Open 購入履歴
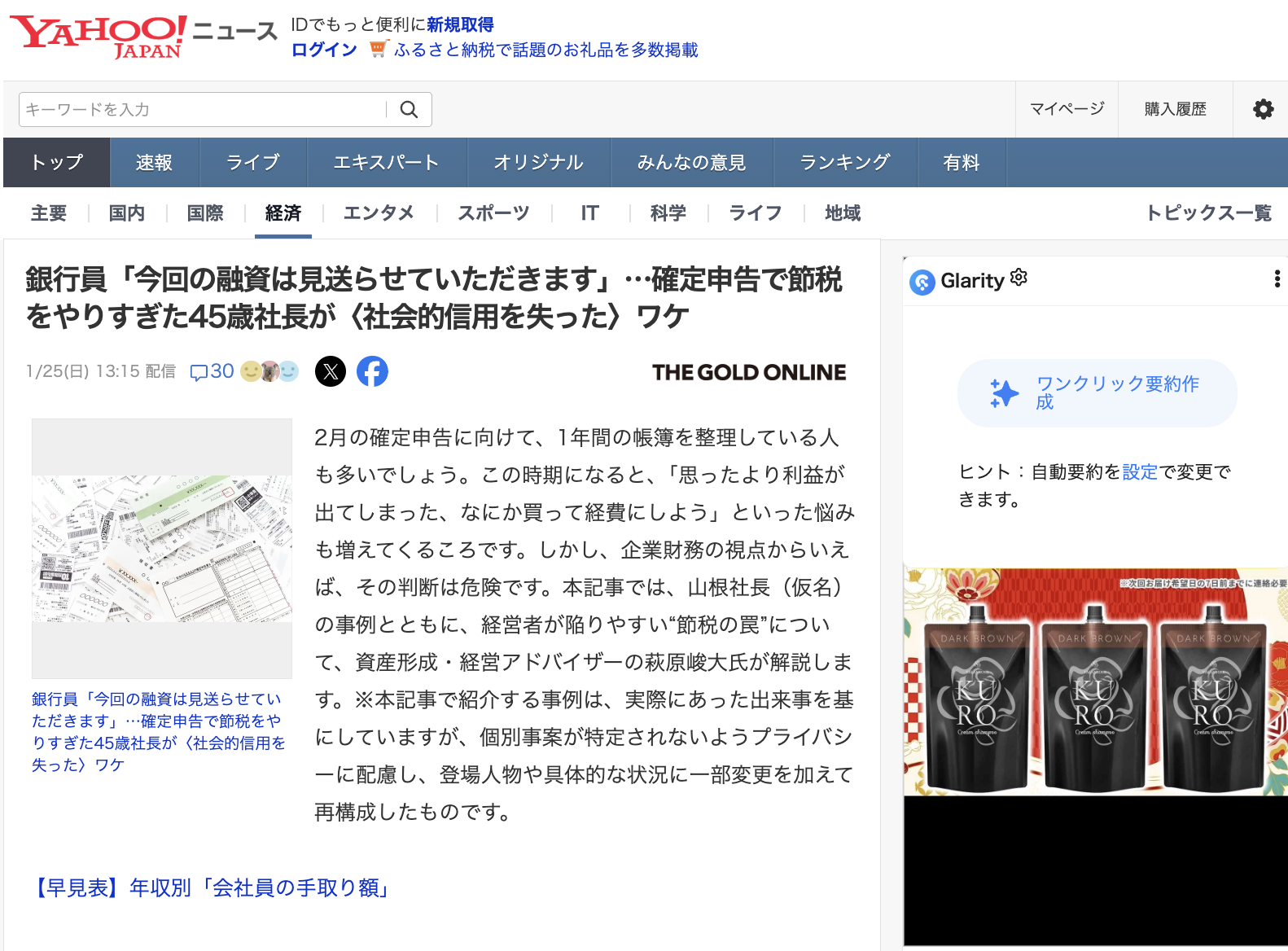Screen dimensions: 1288x951 click(x=1175, y=109)
